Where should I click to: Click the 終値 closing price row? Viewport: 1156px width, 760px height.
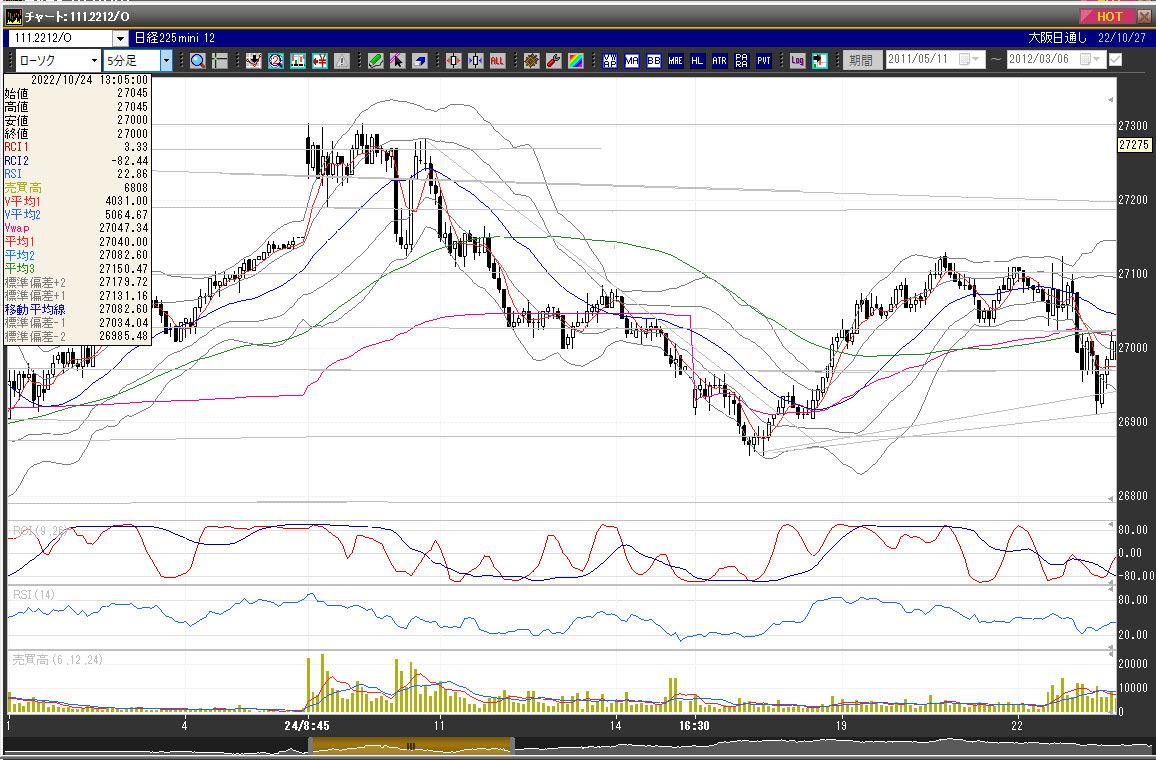coord(77,133)
